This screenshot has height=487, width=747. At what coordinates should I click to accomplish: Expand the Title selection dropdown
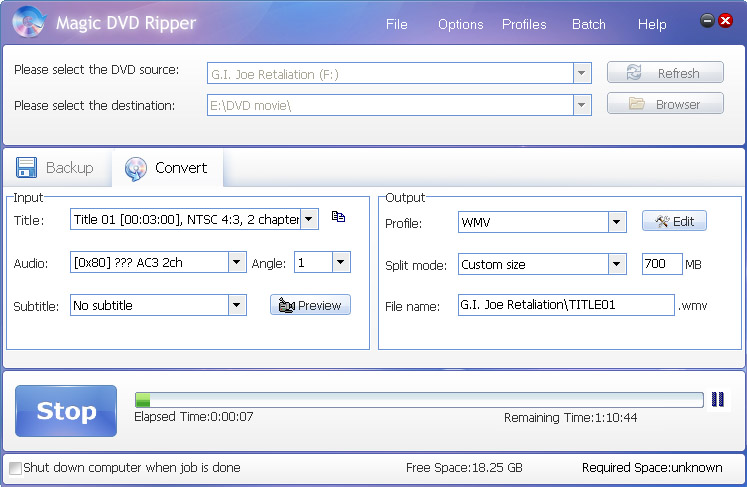[x=309, y=219]
